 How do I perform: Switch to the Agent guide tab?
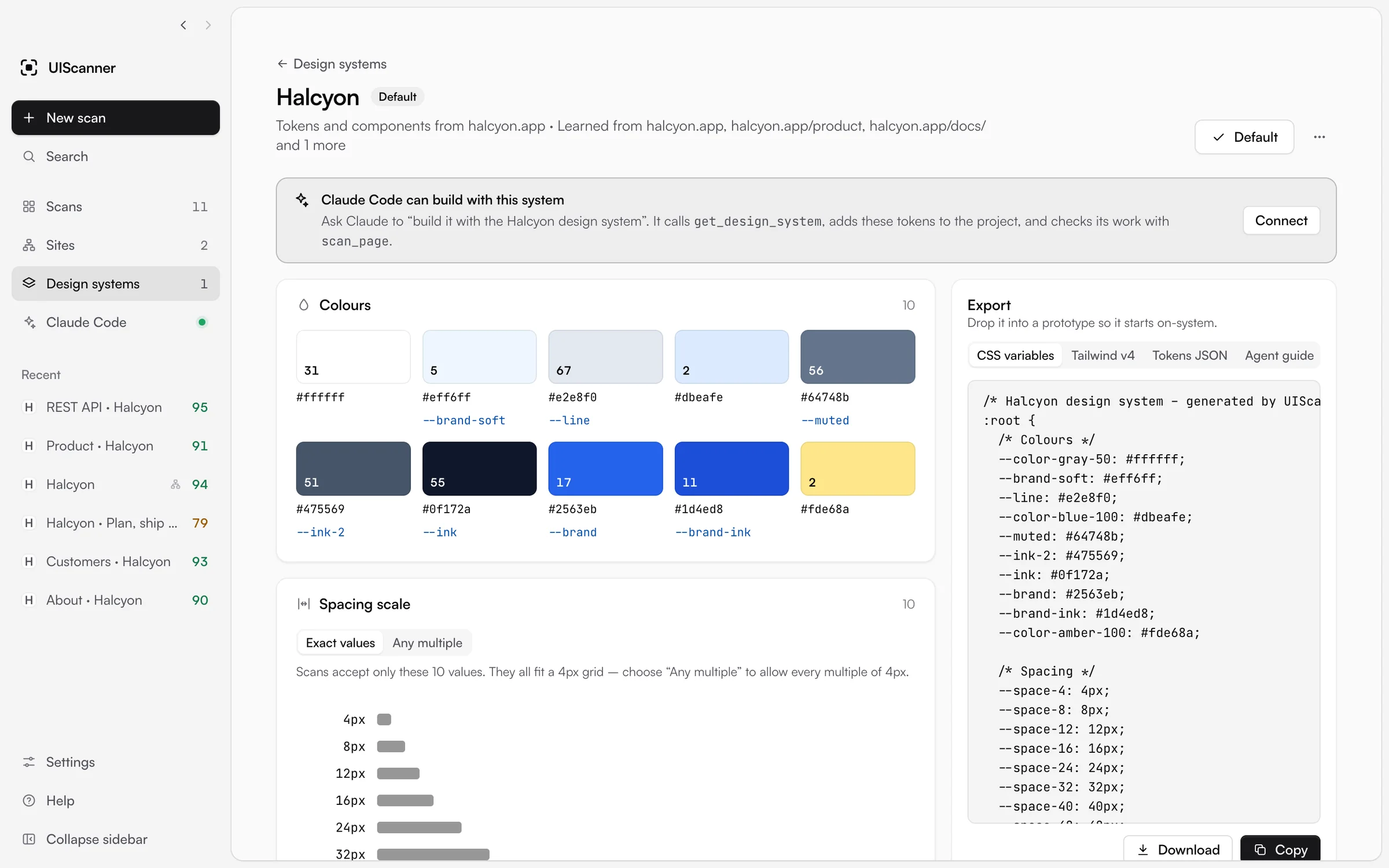[x=1279, y=355]
